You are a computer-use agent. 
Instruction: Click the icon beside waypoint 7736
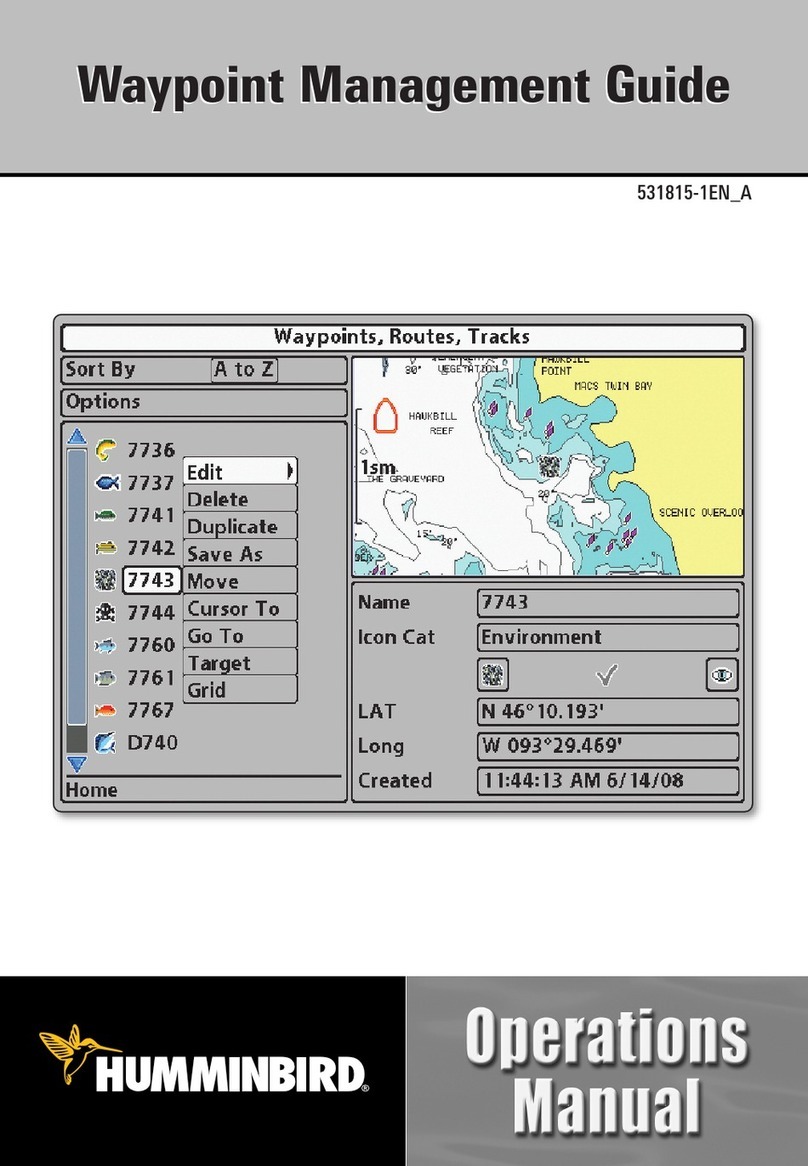pyautogui.click(x=106, y=450)
